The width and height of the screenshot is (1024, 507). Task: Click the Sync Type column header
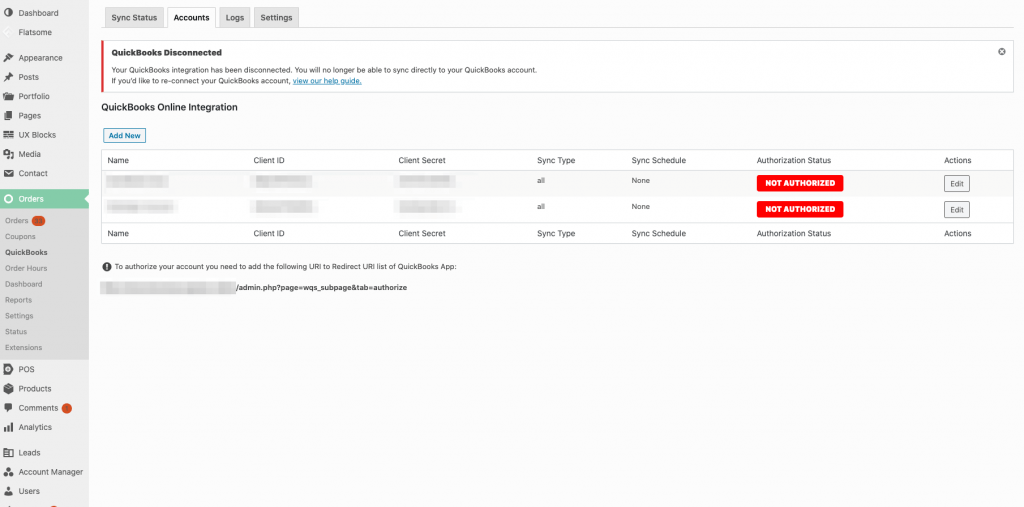click(x=556, y=161)
